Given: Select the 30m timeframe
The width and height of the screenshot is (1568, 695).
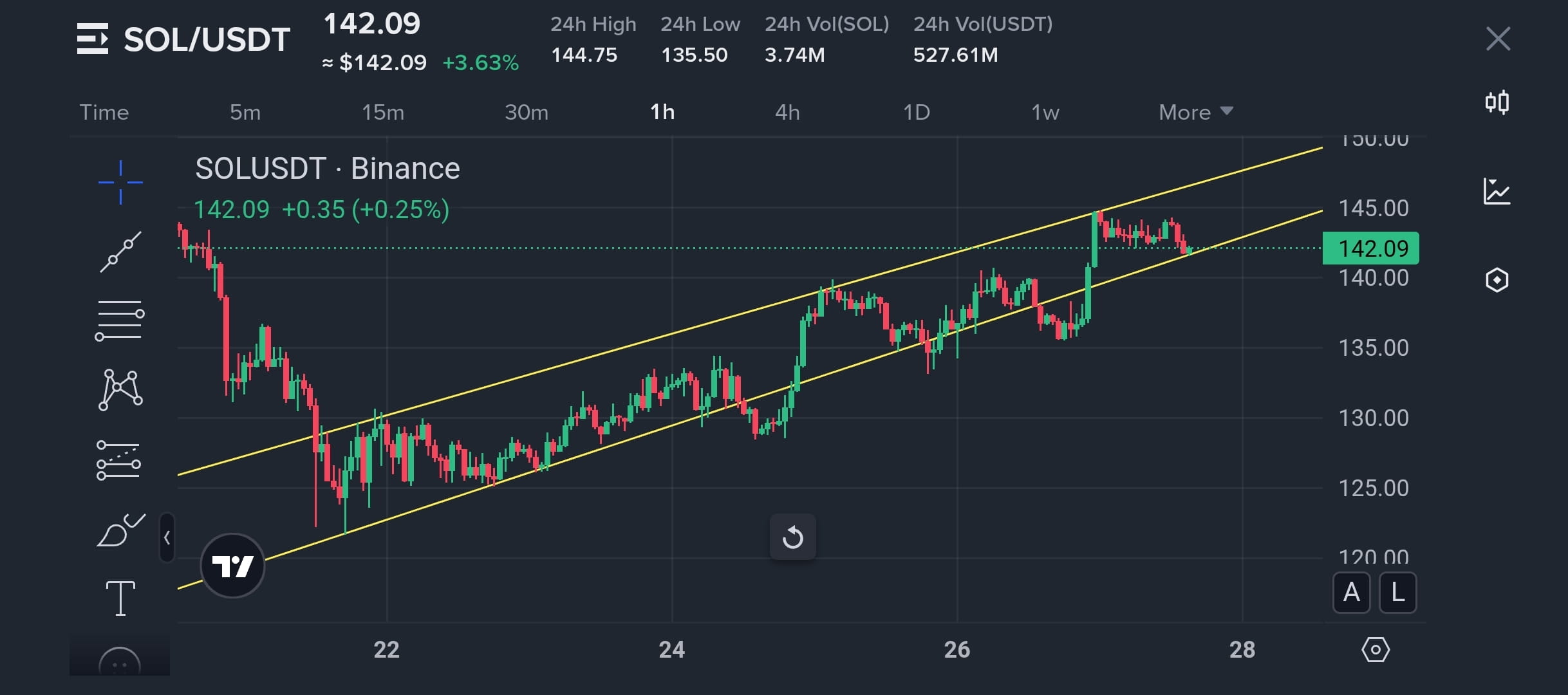Looking at the screenshot, I should (x=527, y=112).
